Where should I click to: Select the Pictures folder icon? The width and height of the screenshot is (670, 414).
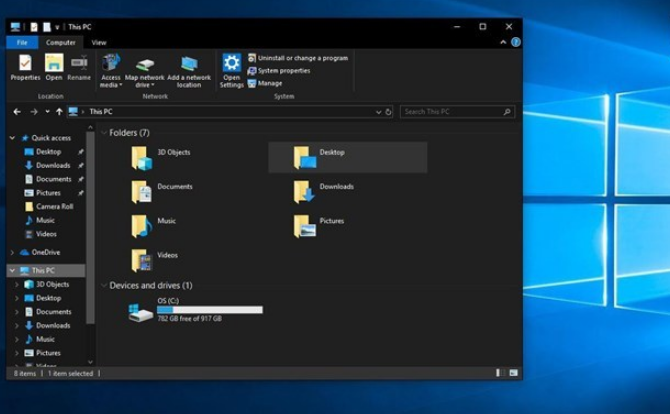tap(304, 226)
